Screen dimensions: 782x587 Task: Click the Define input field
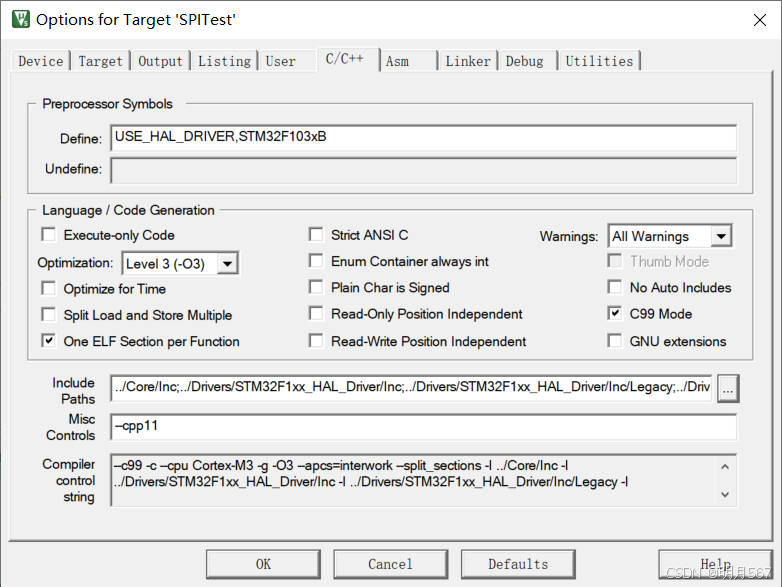[x=423, y=138]
